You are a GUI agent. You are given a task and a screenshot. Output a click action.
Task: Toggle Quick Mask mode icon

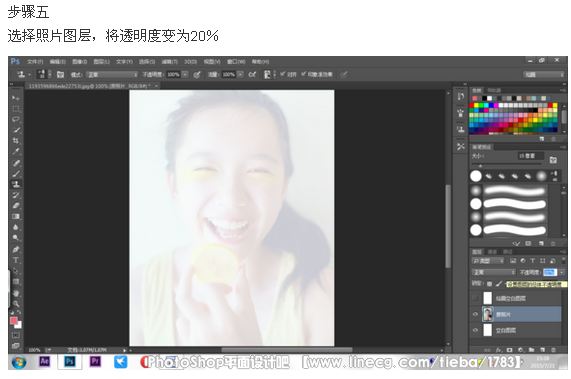point(16,335)
